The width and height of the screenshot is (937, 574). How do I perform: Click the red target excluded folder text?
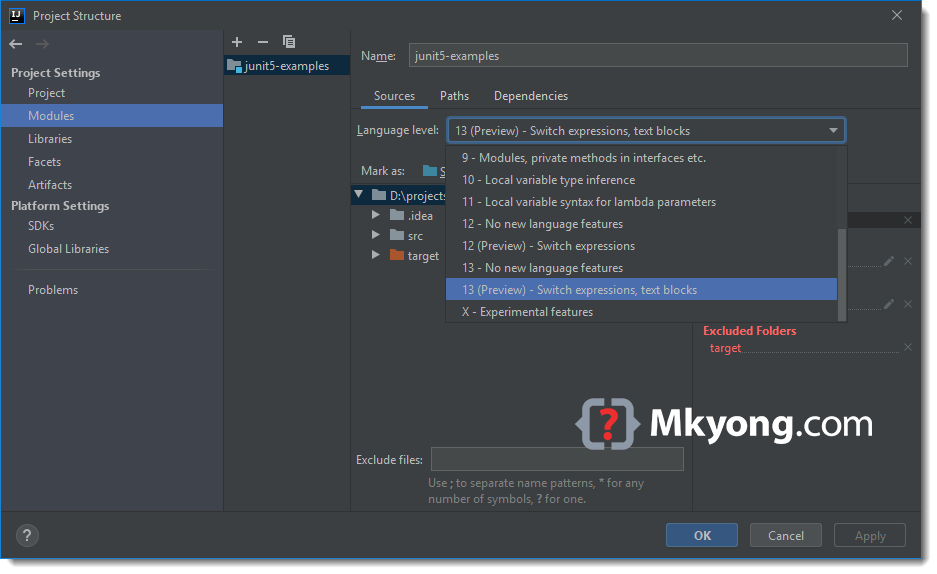[725, 348]
